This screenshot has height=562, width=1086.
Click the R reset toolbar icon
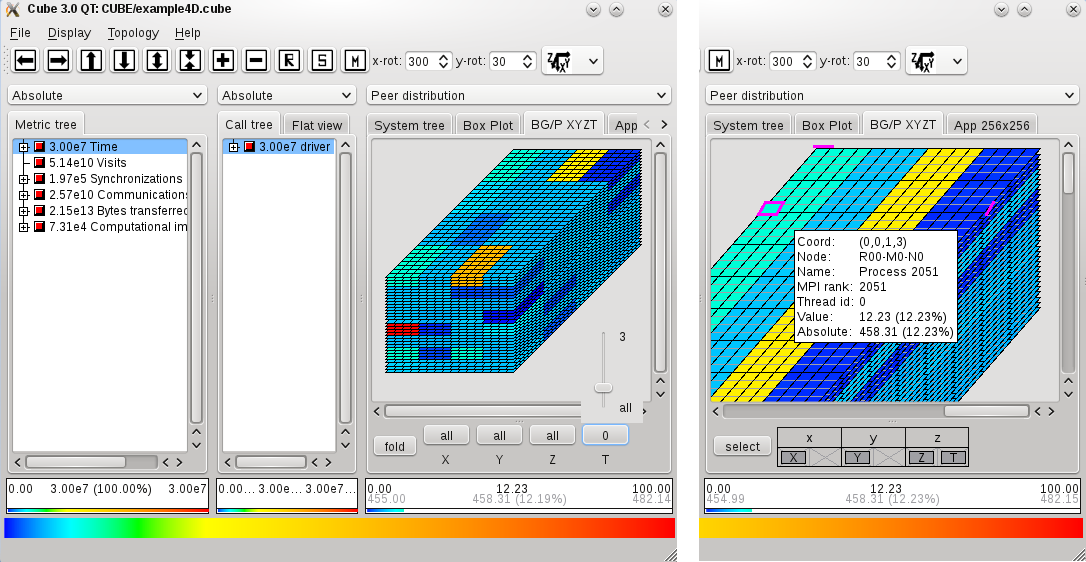tap(289, 61)
